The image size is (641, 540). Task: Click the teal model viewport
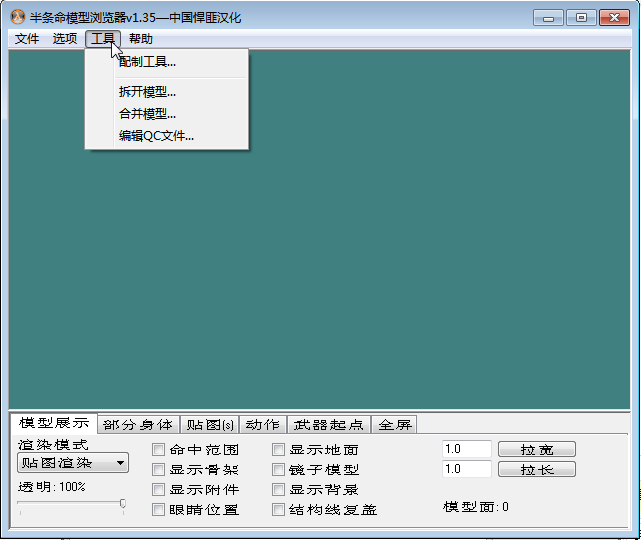(x=319, y=229)
